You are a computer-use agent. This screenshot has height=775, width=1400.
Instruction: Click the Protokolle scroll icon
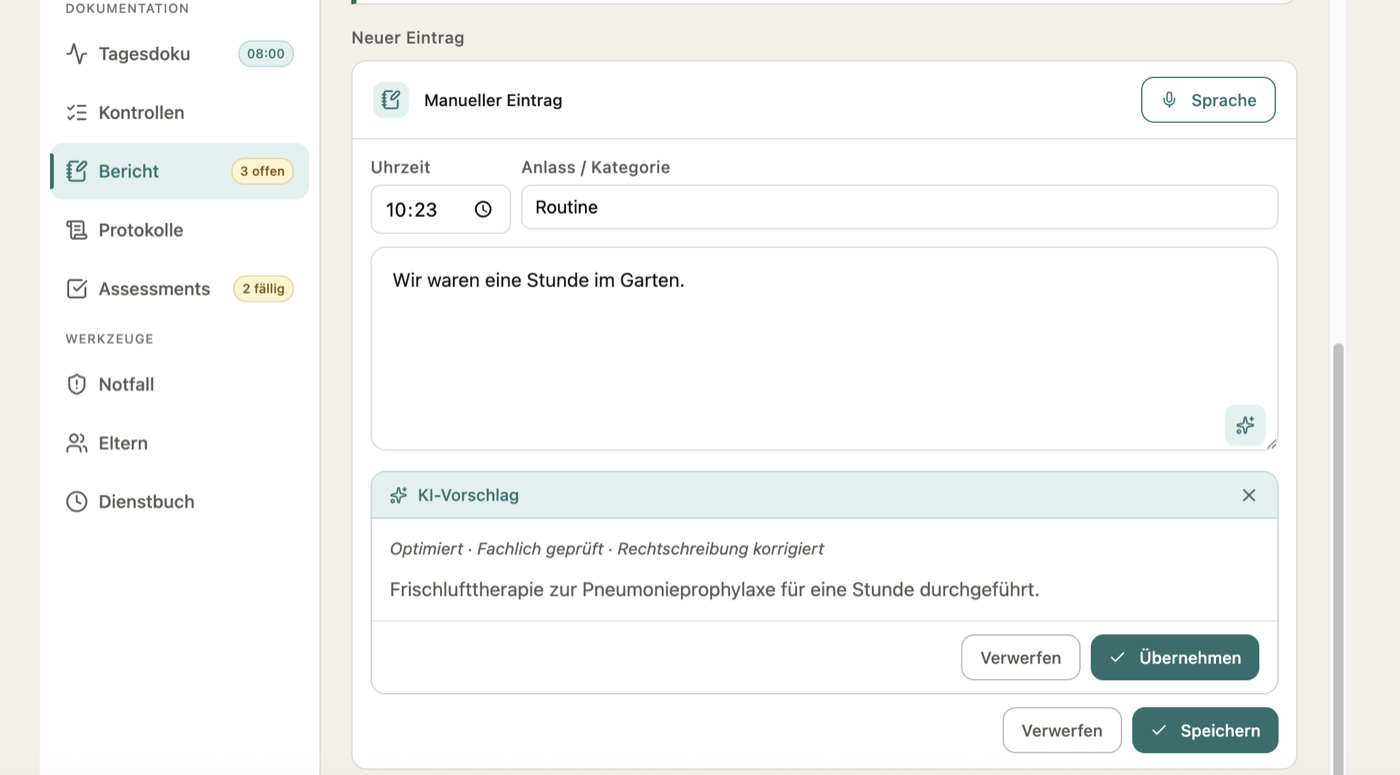coord(77,230)
